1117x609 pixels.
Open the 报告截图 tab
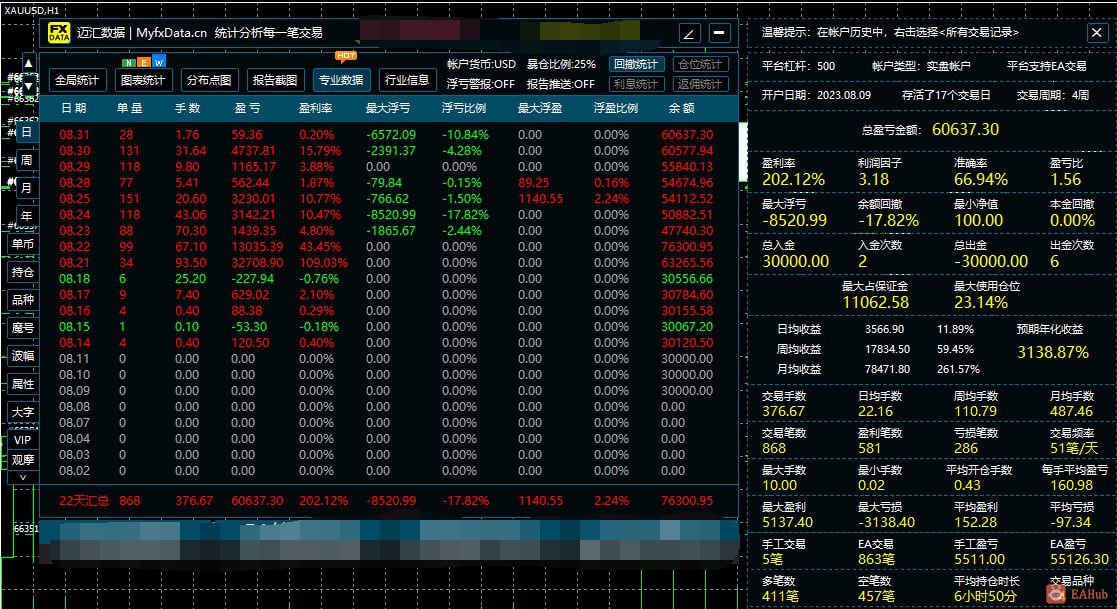tap(275, 80)
